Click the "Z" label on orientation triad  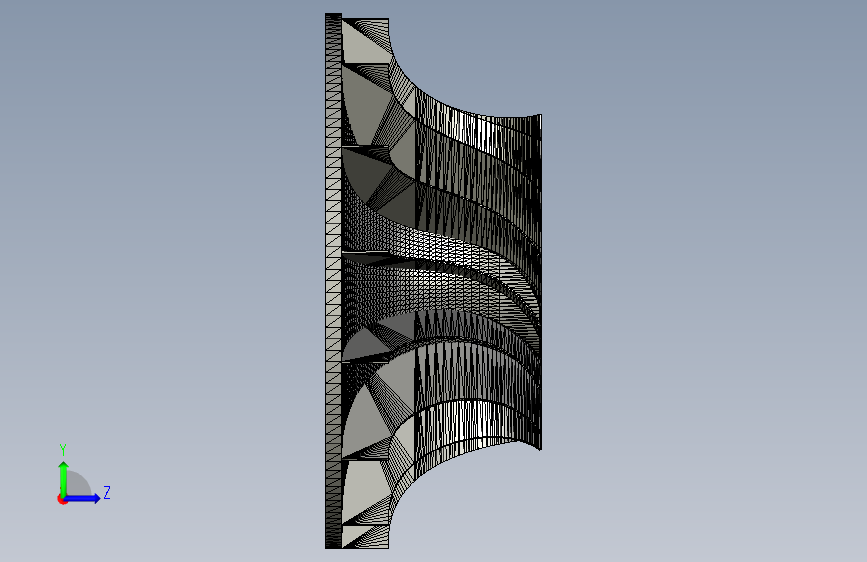click(x=107, y=492)
